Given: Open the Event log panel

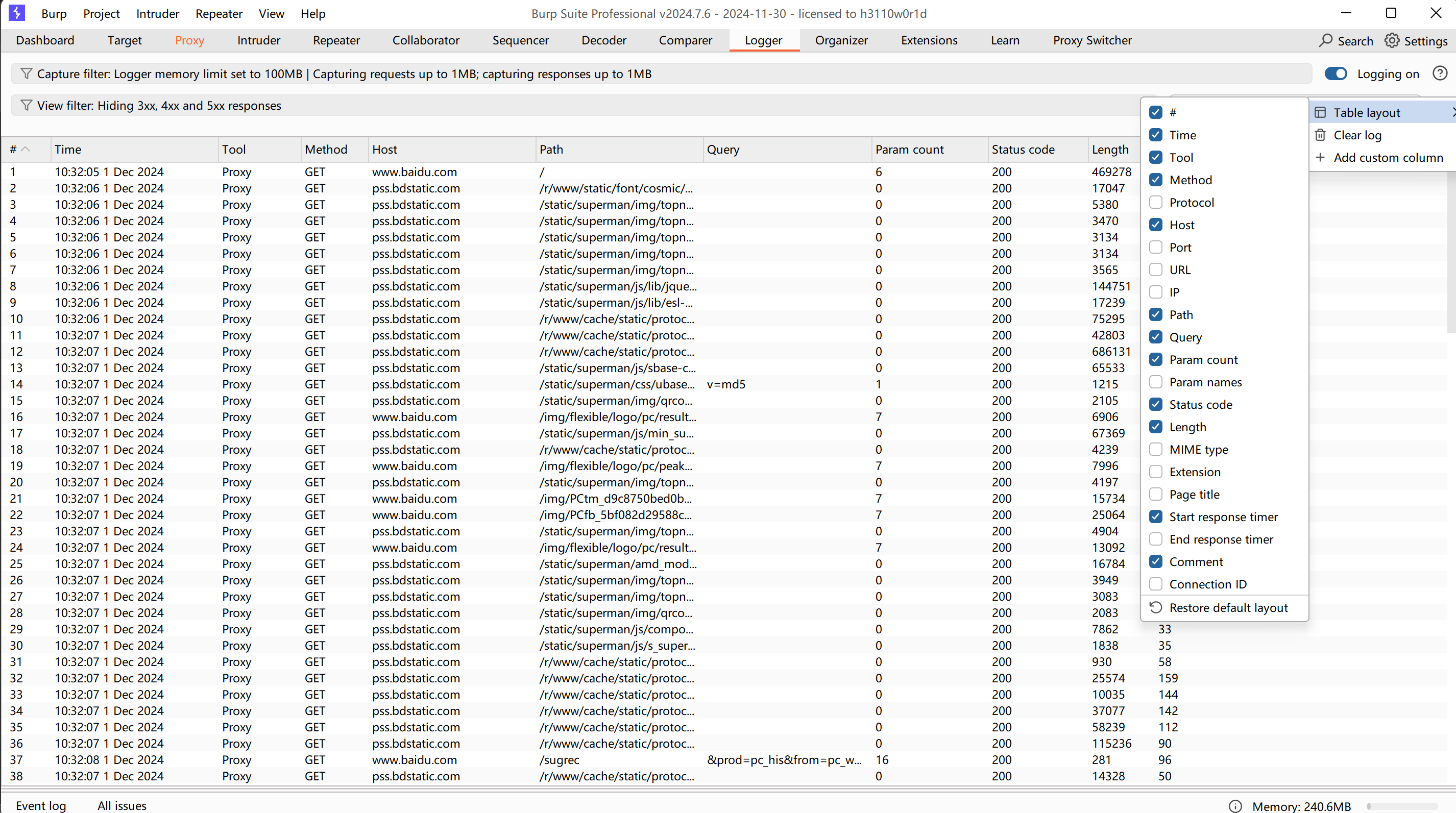Looking at the screenshot, I should 41,806.
